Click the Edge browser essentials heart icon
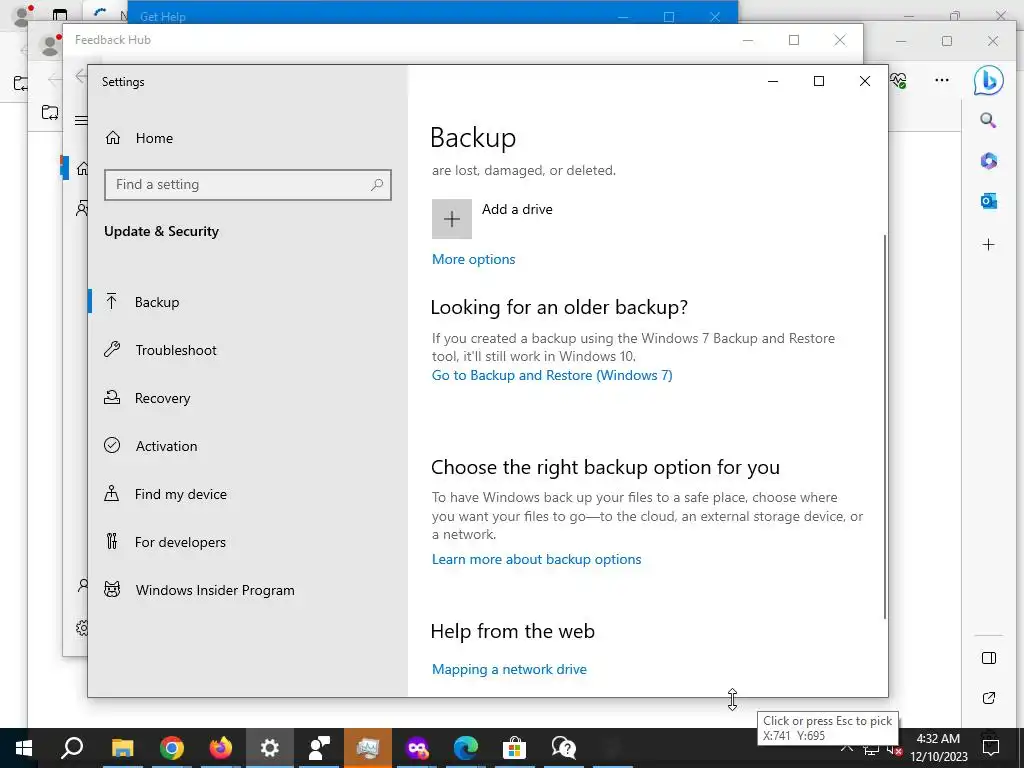 899,80
